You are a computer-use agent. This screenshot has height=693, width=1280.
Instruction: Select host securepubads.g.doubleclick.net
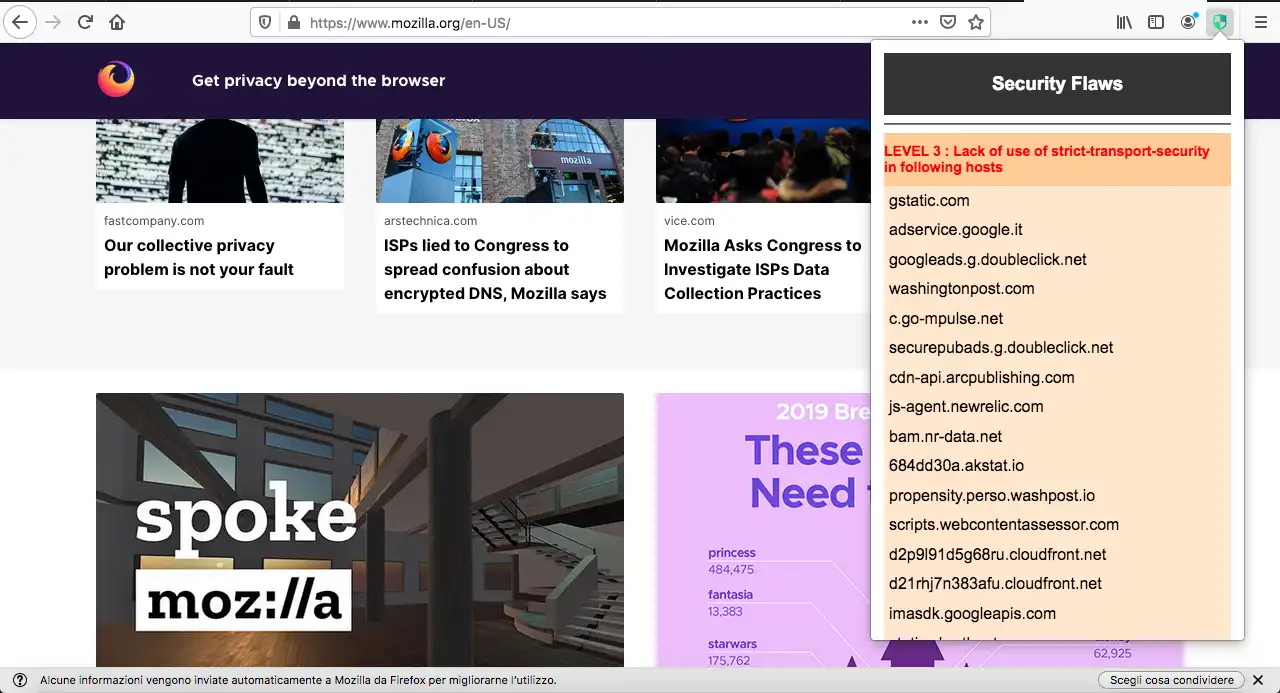click(x=1001, y=348)
